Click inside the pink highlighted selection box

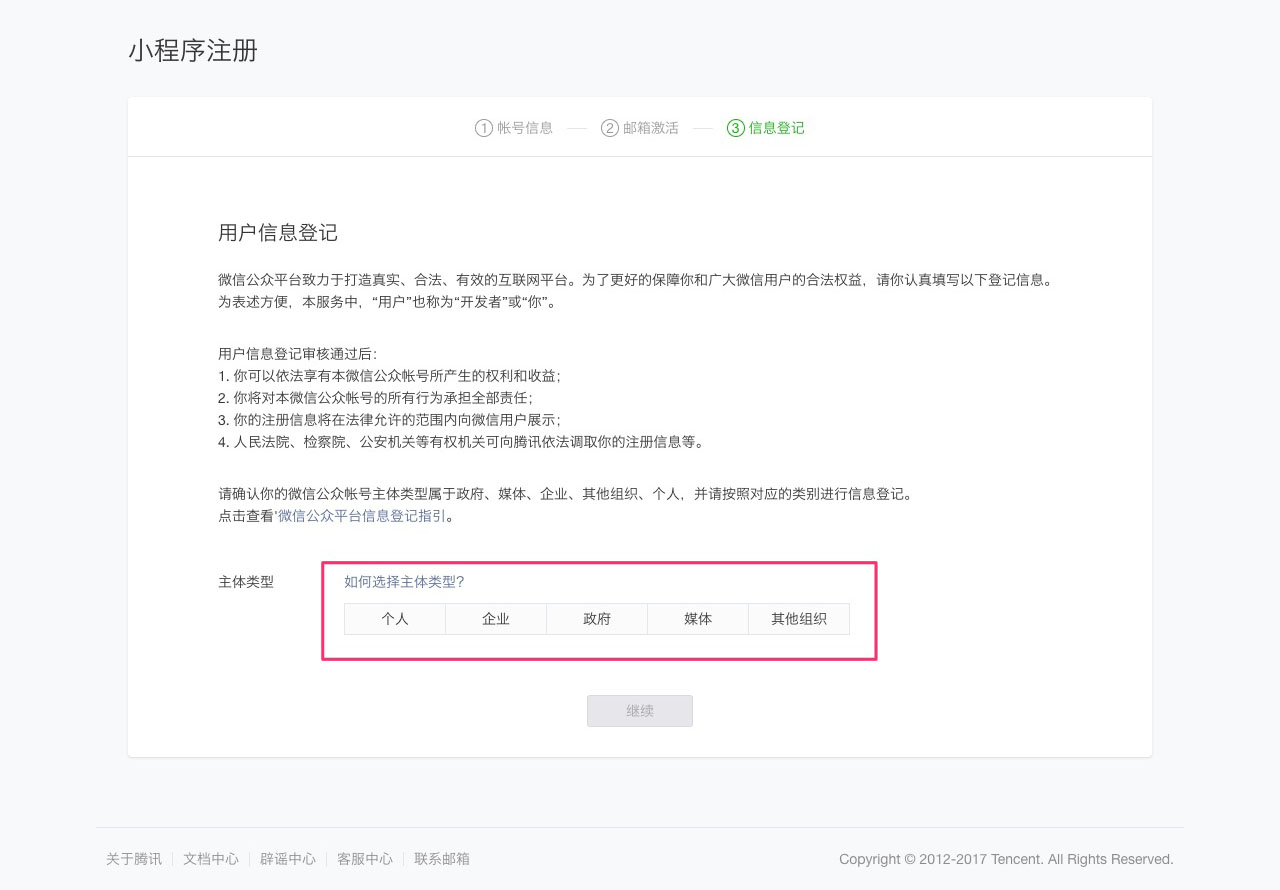599,610
